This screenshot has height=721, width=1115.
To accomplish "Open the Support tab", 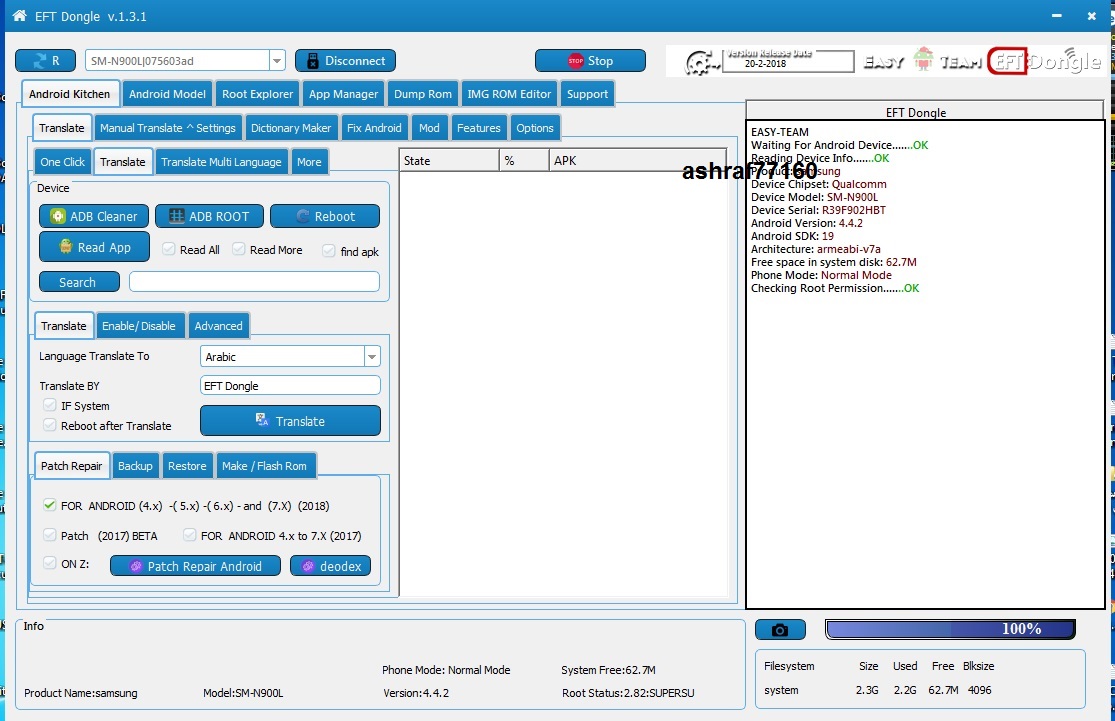I will [587, 94].
